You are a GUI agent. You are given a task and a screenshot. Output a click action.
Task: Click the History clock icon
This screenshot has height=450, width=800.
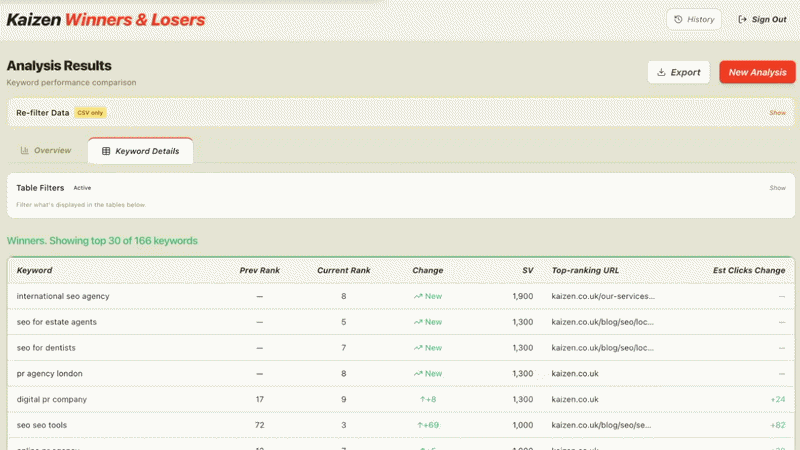click(x=678, y=19)
